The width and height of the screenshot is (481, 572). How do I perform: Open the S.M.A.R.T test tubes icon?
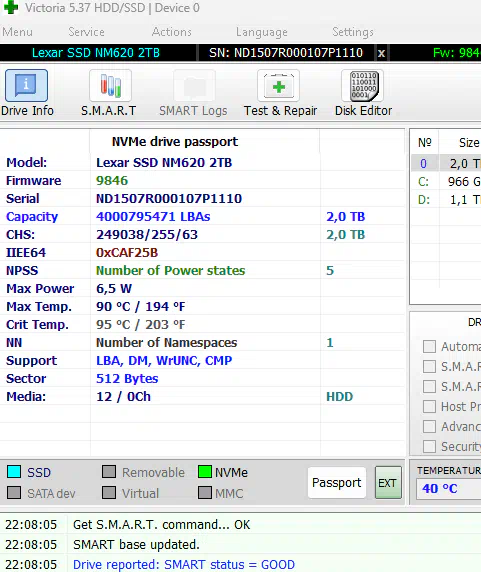[110, 85]
